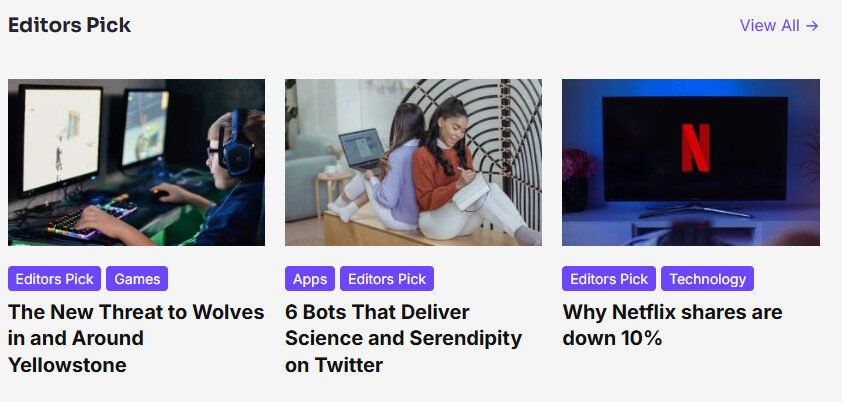
Task: Click the pink flowers beside the TV
Action: click(579, 164)
